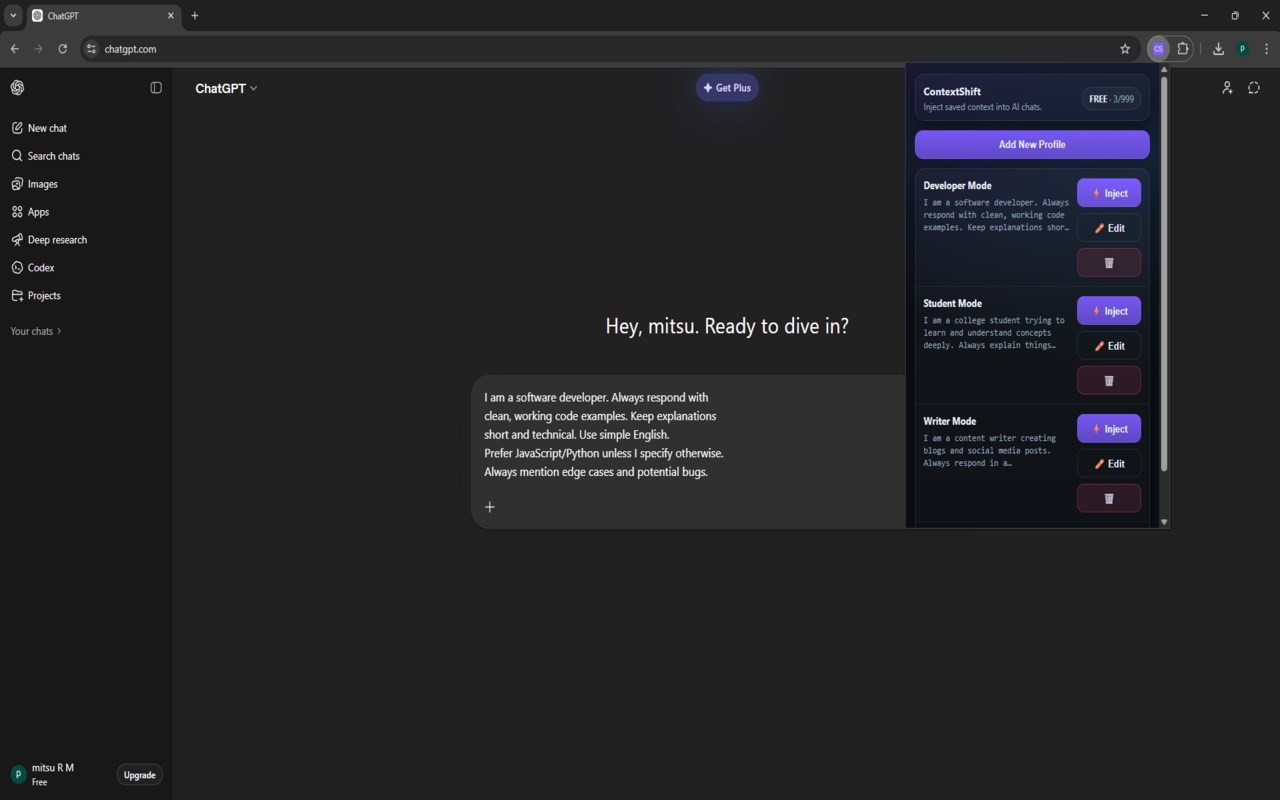Screen dimensions: 1280x800
Task: Delete the Developer Mode profile
Action: tap(1108, 263)
